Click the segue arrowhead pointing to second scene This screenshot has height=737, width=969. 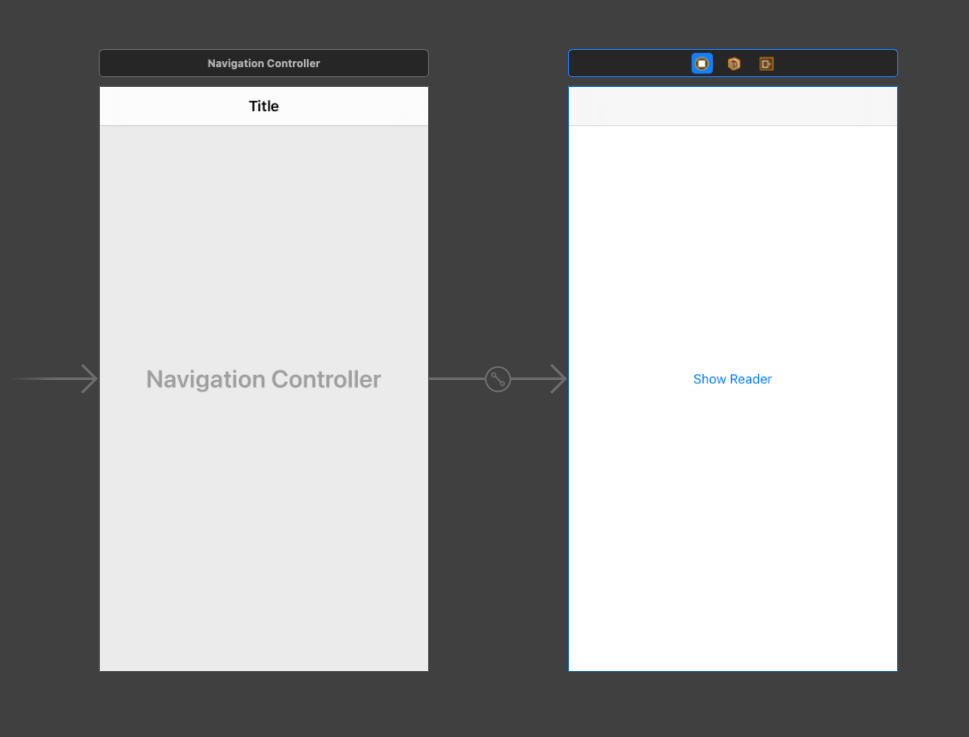tap(556, 379)
